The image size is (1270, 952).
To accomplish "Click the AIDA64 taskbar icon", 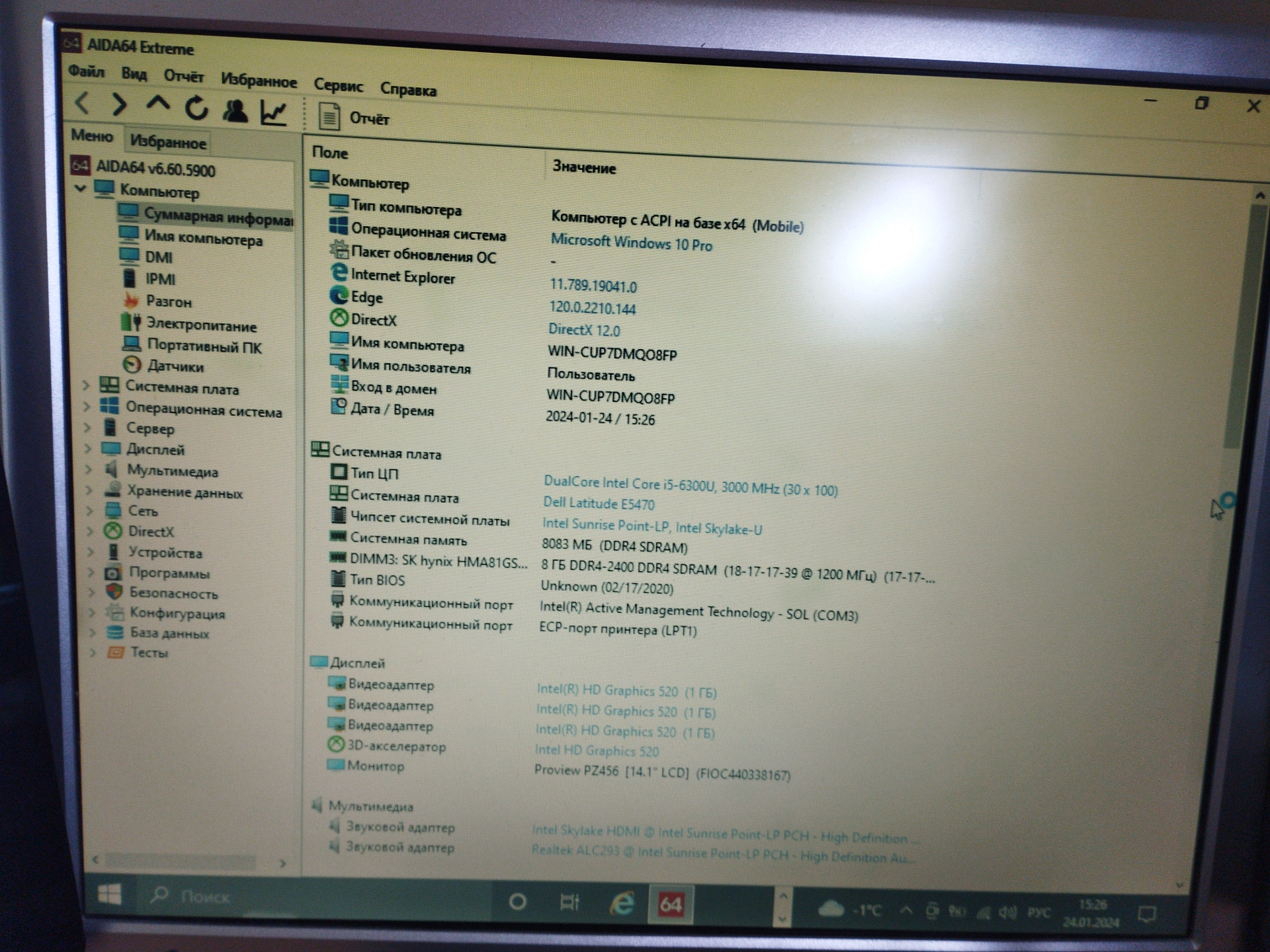I will point(671,904).
